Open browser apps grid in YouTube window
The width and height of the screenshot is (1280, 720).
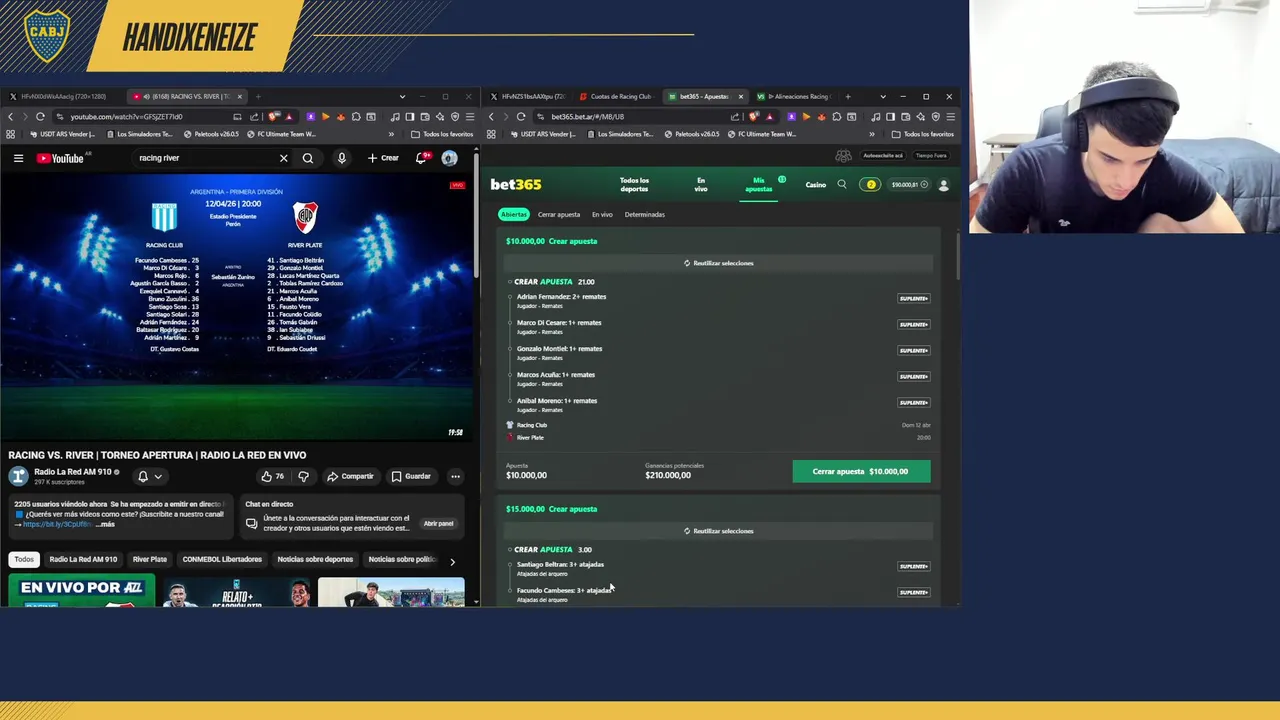(11, 134)
